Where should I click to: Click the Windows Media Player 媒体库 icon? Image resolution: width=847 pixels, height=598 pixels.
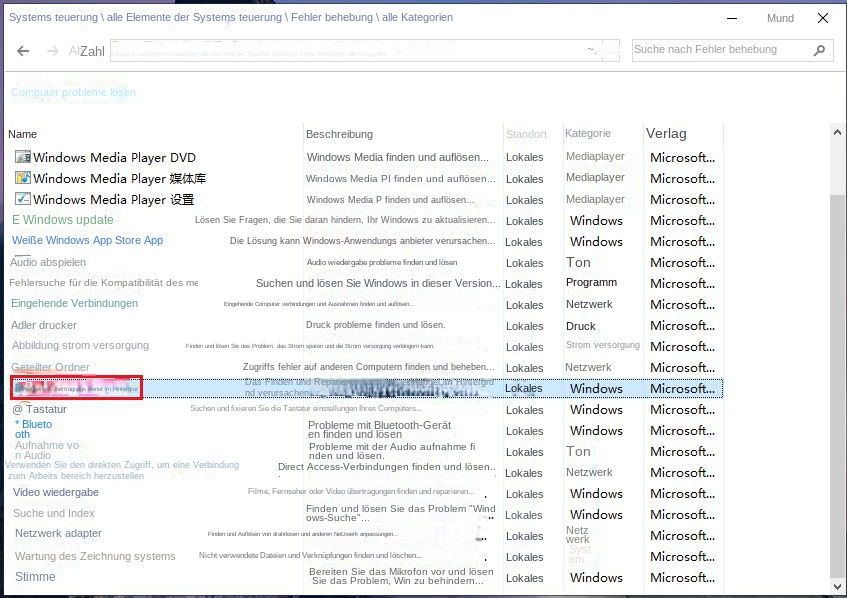click(23, 178)
